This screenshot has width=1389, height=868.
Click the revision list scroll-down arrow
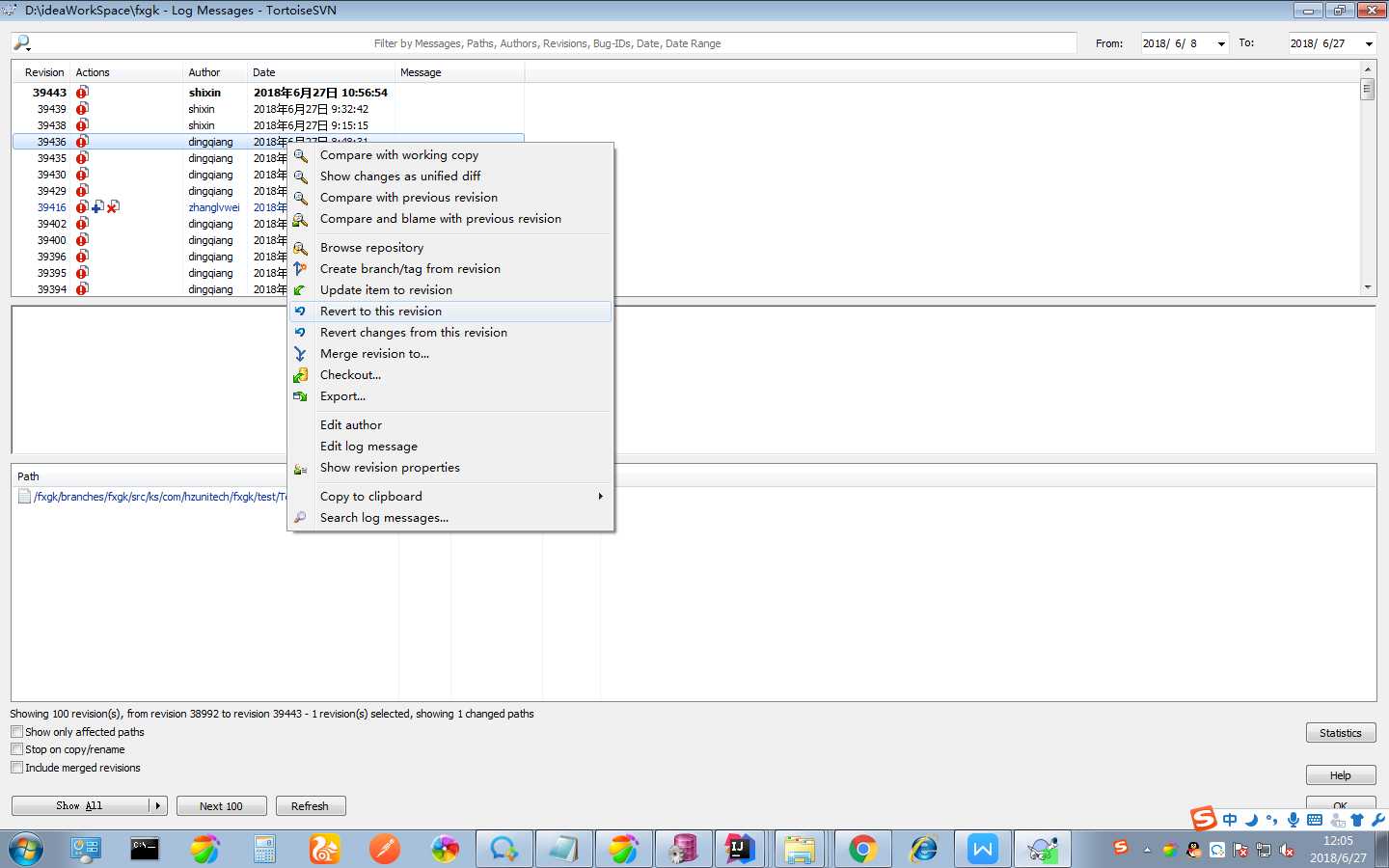click(1367, 287)
